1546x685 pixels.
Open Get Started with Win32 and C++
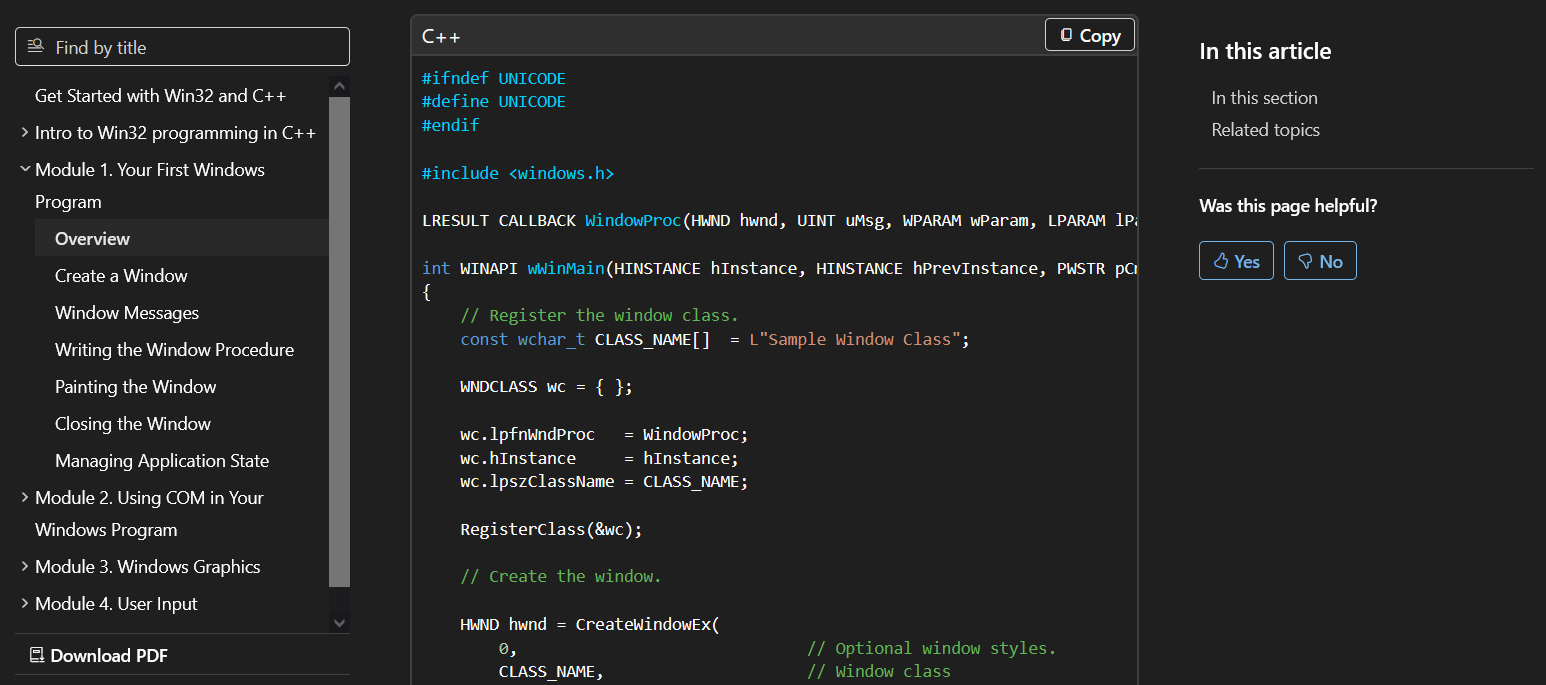pos(160,96)
